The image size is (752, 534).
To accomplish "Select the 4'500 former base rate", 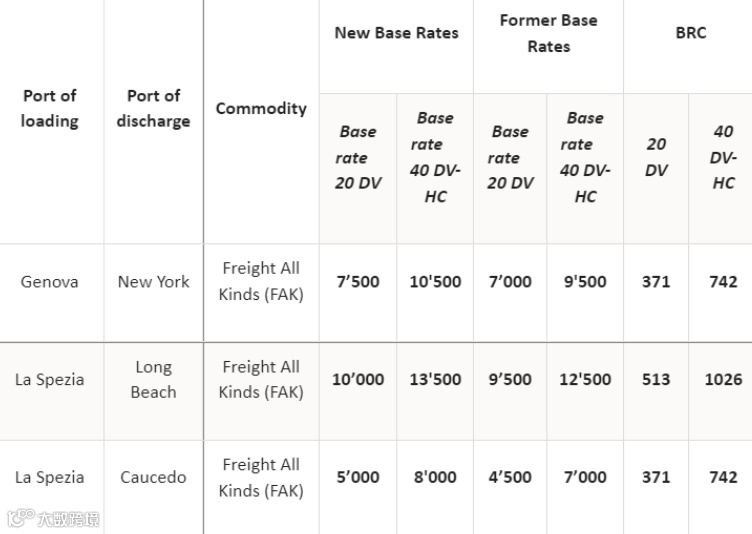I will click(510, 477).
